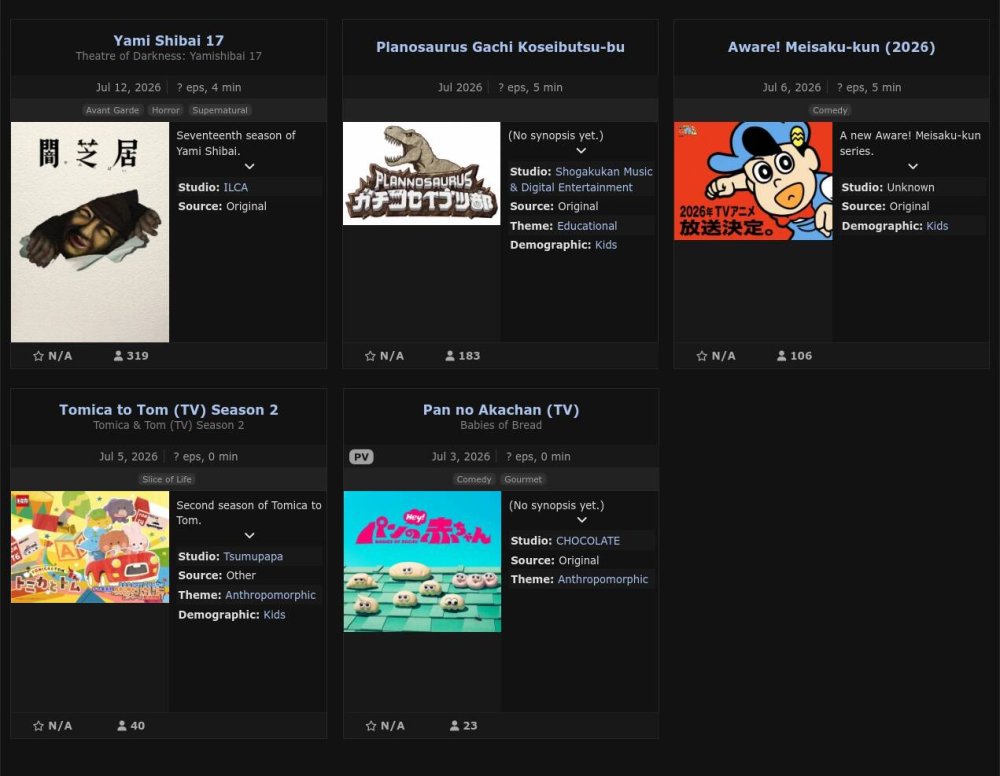This screenshot has width=1000, height=776.
Task: Play the PV badge on Pan no Akachan
Action: click(361, 457)
